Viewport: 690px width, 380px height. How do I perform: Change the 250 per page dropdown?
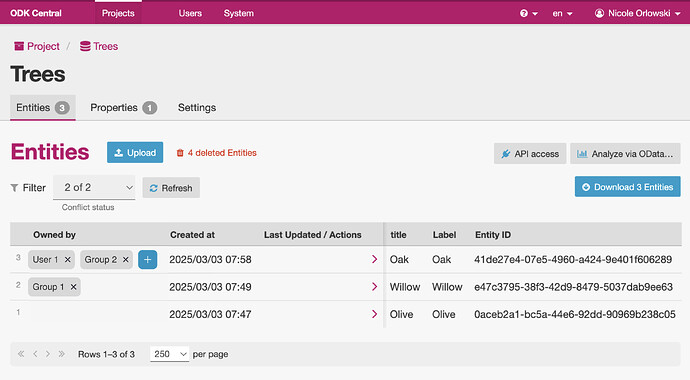[169, 354]
